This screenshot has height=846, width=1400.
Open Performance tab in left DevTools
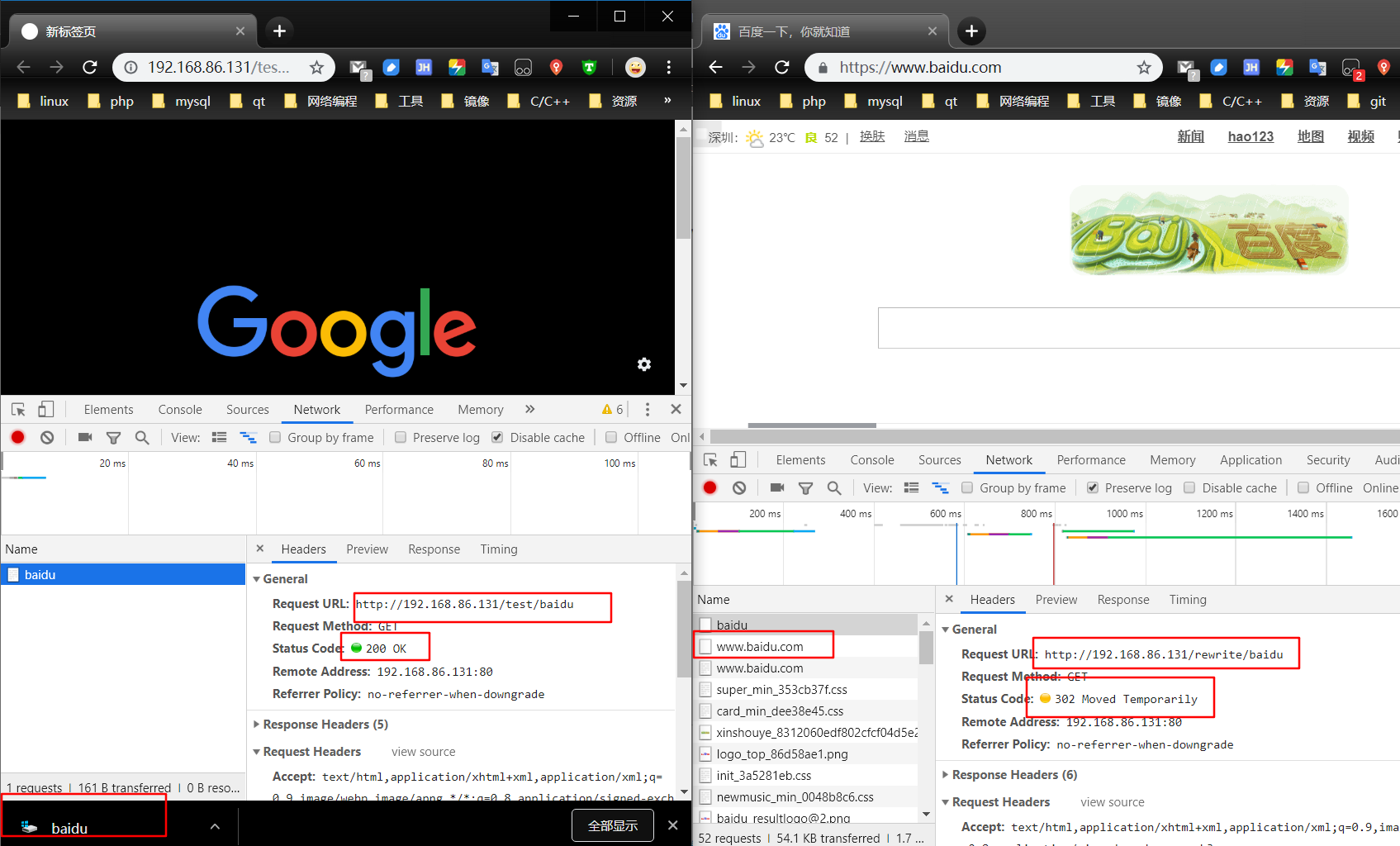pos(399,410)
